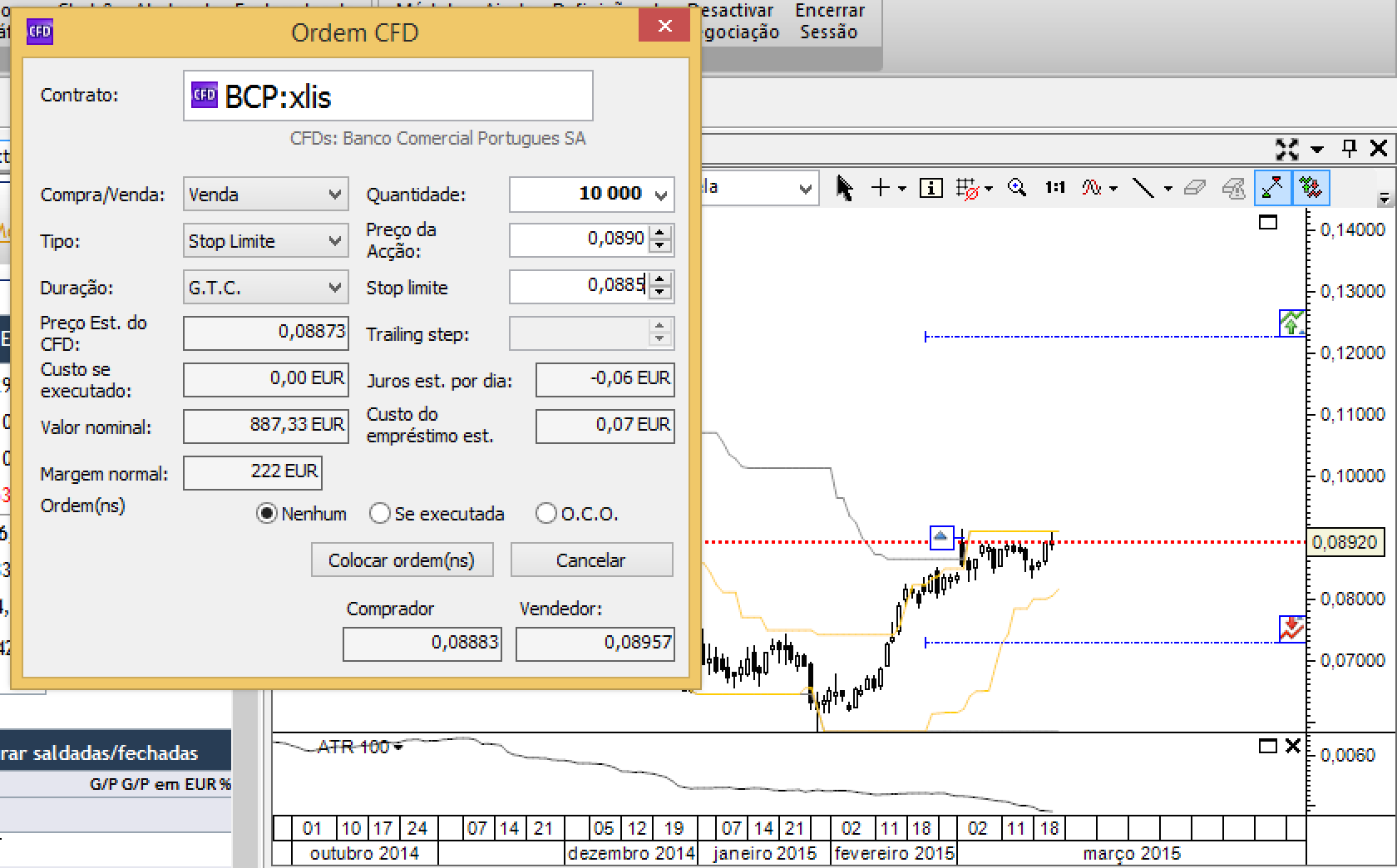1397x868 pixels.
Task: Show chart data info box tool
Action: 931,188
